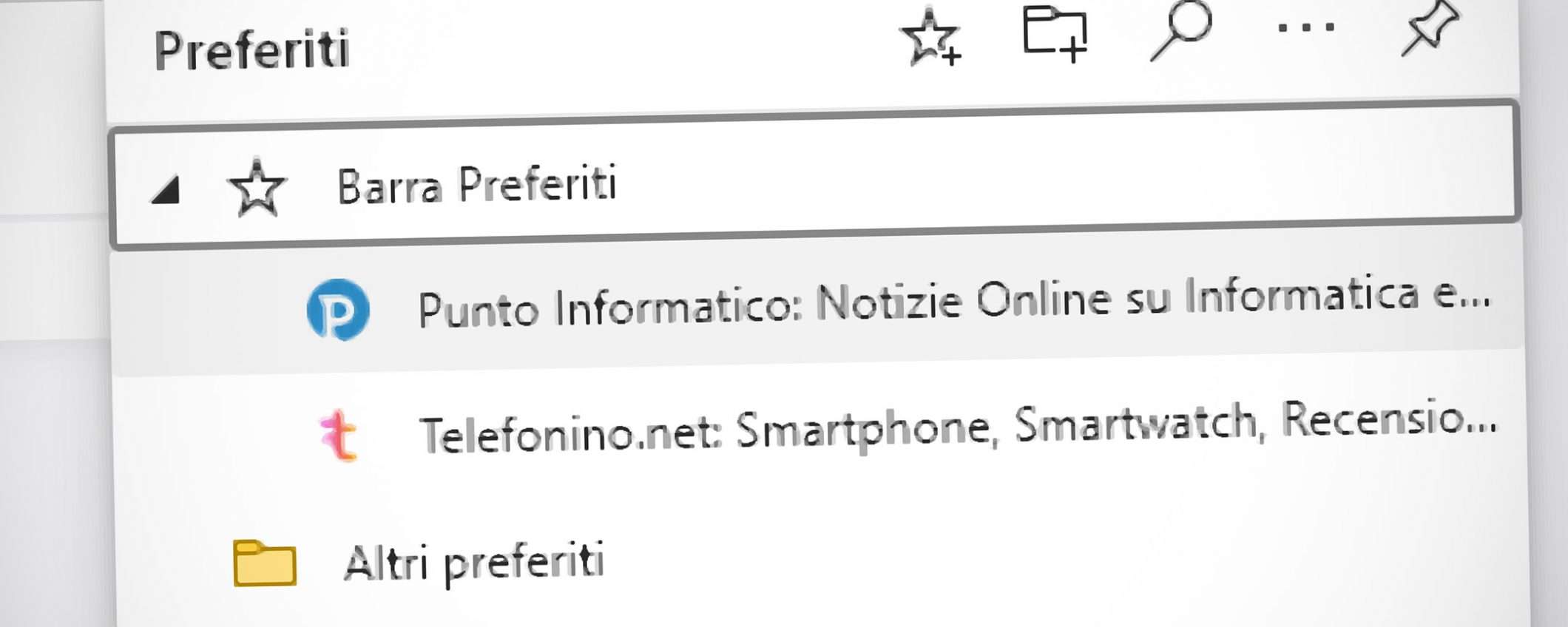Click the pink Telefonino.net favicon
The image size is (1568, 627).
coord(339,435)
